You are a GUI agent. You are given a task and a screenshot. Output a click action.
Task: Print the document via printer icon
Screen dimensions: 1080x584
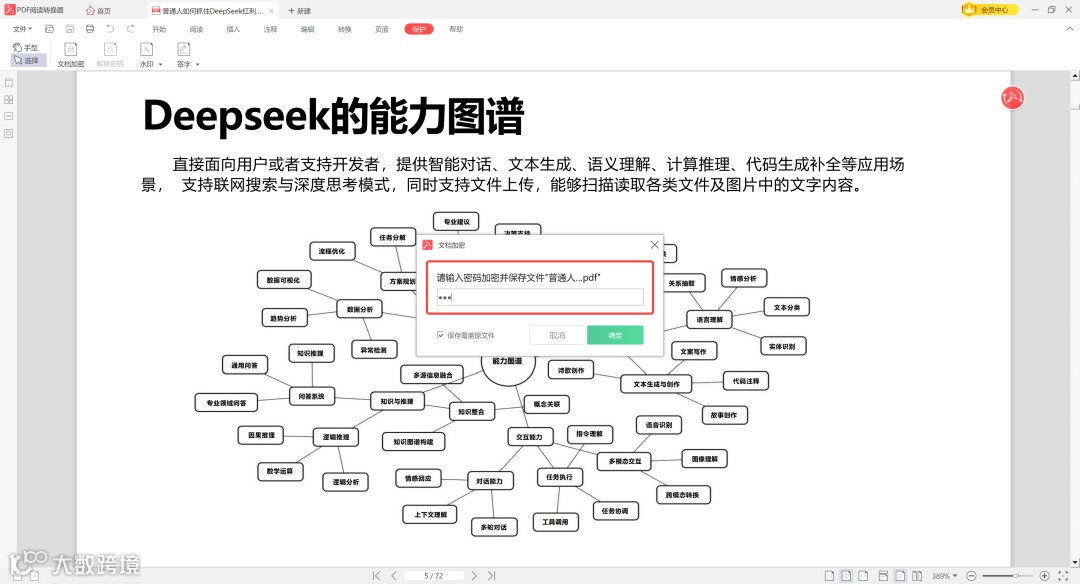pyautogui.click(x=90, y=29)
